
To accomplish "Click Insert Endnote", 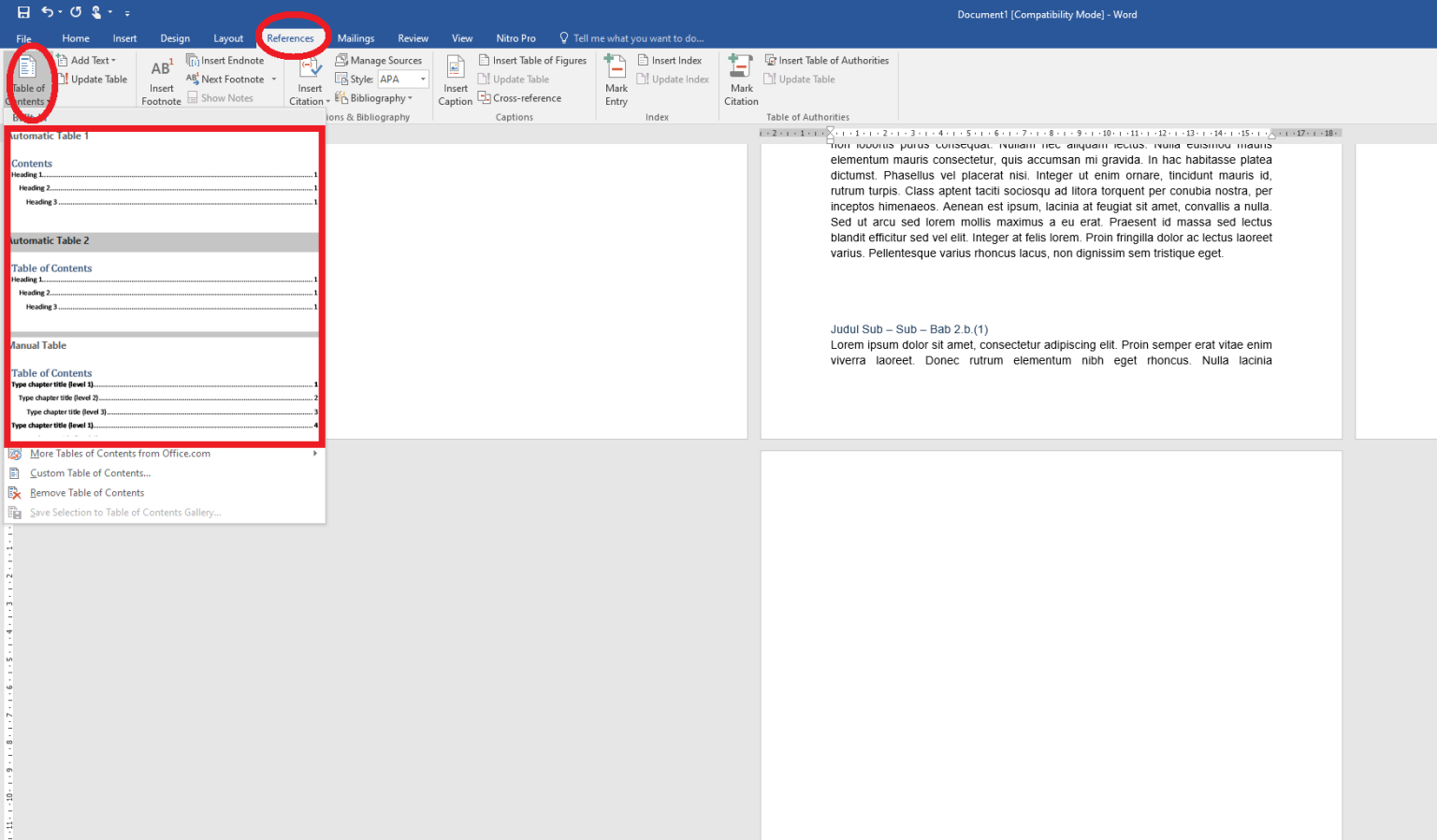I will pyautogui.click(x=225, y=61).
